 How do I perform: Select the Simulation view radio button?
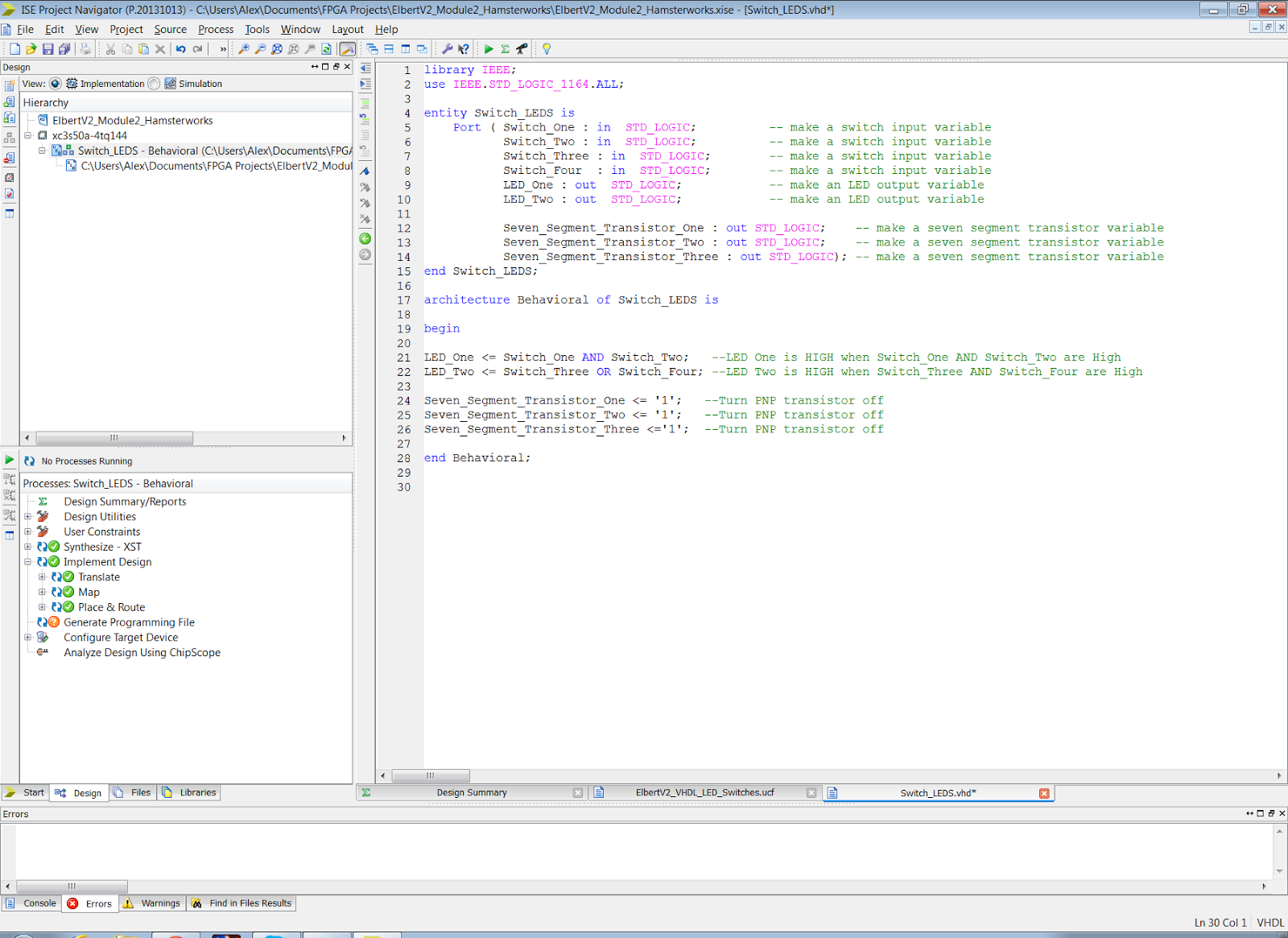[155, 84]
